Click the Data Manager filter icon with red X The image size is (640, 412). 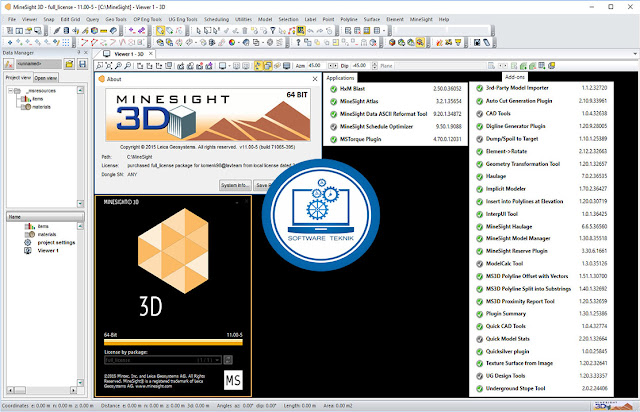pyautogui.click(x=9, y=64)
